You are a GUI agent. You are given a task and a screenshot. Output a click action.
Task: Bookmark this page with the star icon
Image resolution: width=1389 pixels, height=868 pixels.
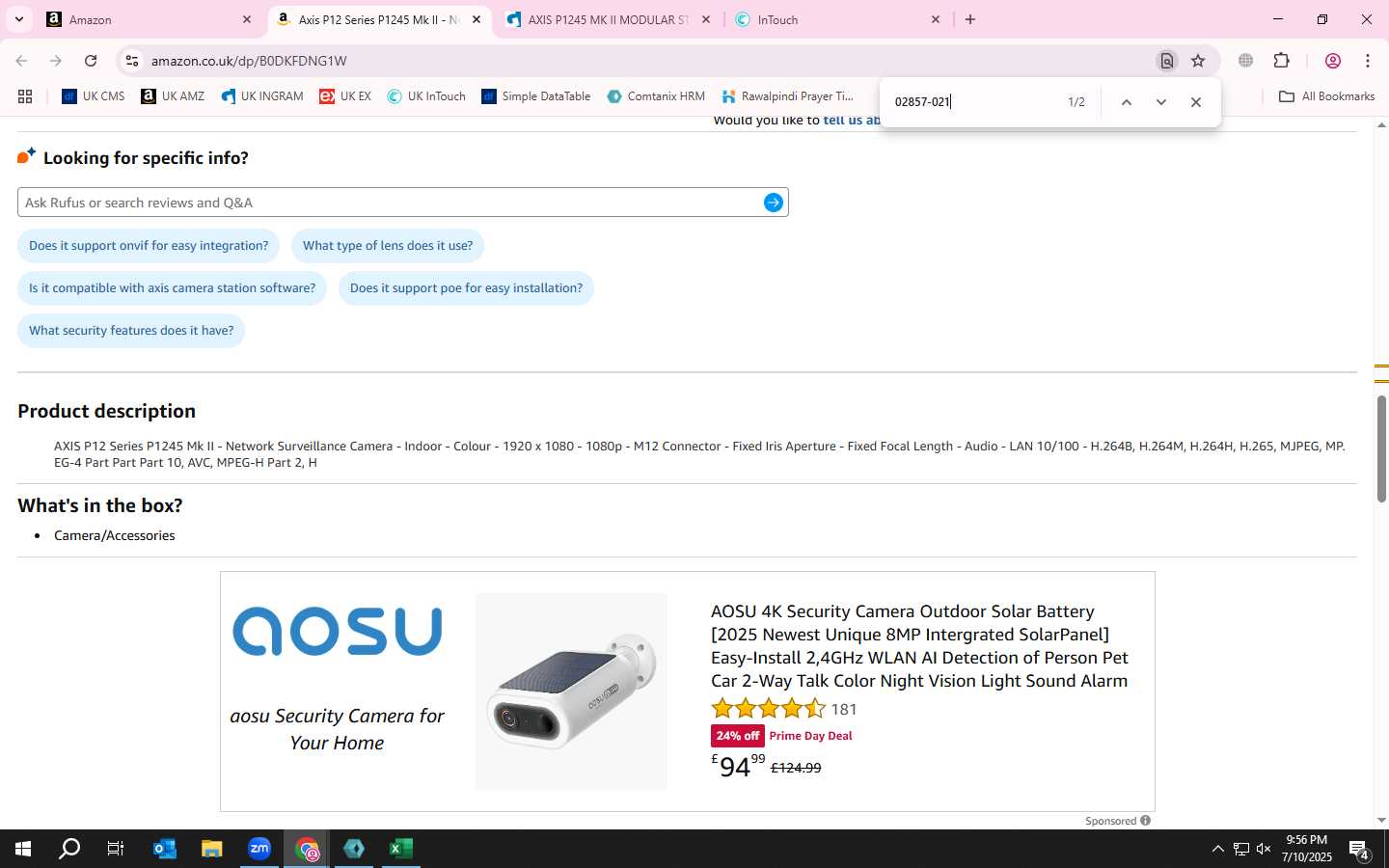(1198, 61)
